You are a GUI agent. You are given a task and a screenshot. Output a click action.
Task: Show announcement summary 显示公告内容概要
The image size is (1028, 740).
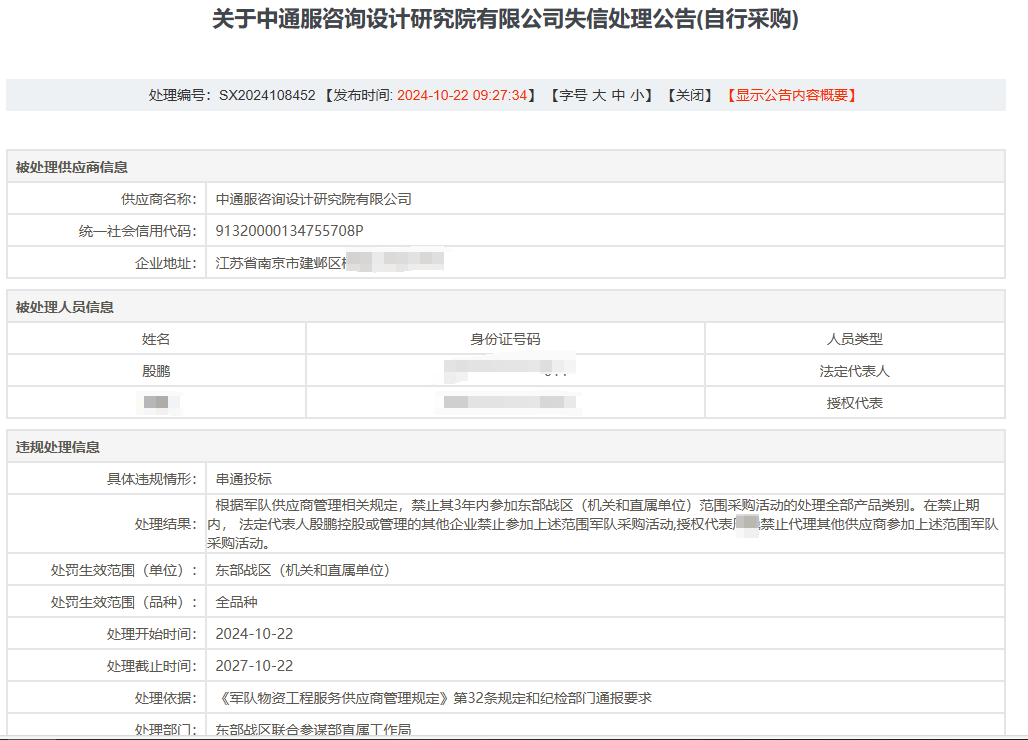click(x=791, y=96)
